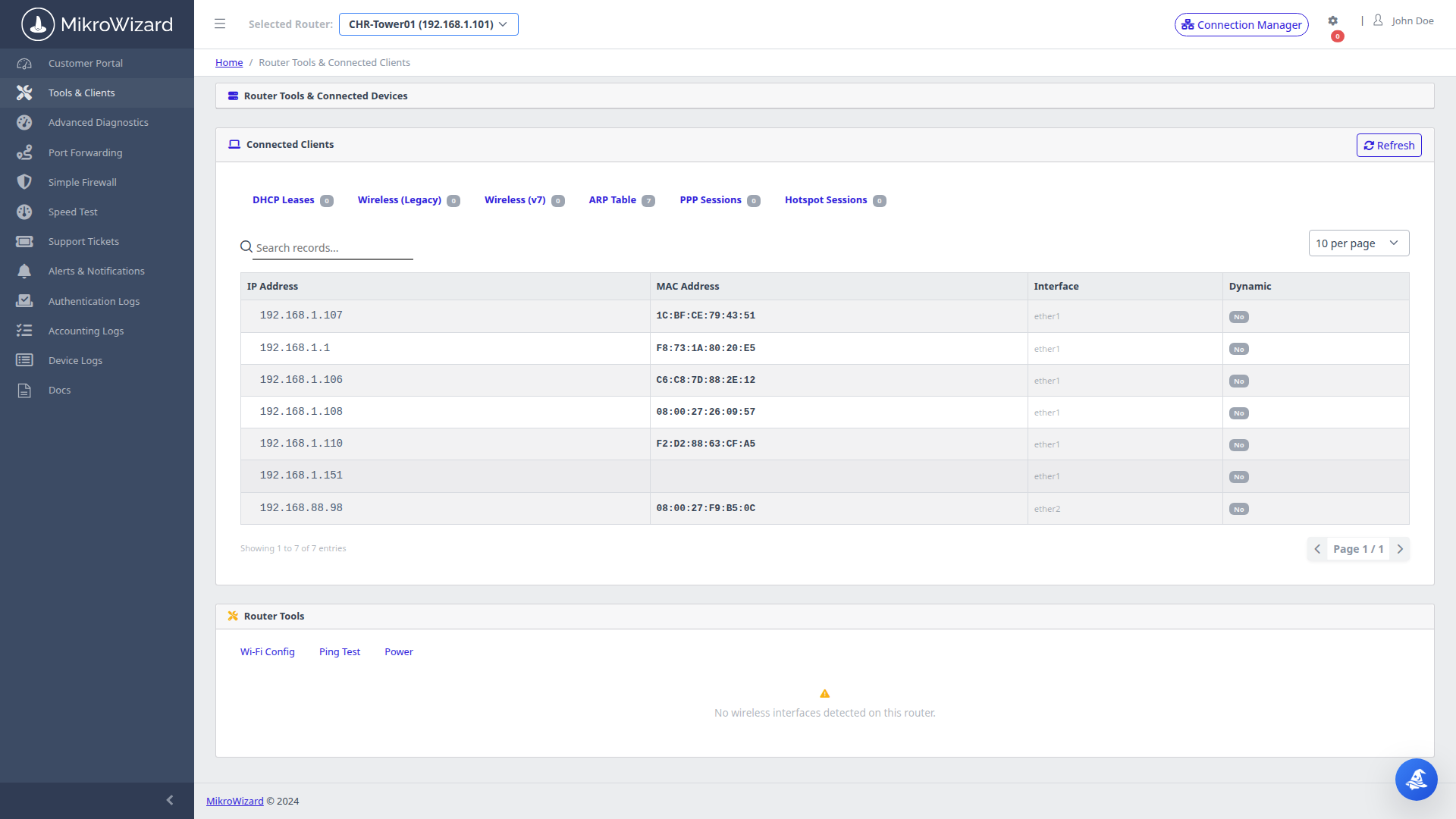Click the Page 1 / 1 indicator

[1358, 549]
